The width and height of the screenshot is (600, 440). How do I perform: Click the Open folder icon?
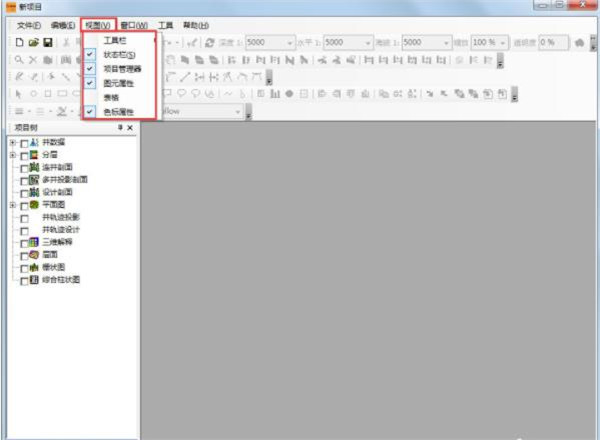pyautogui.click(x=33, y=43)
